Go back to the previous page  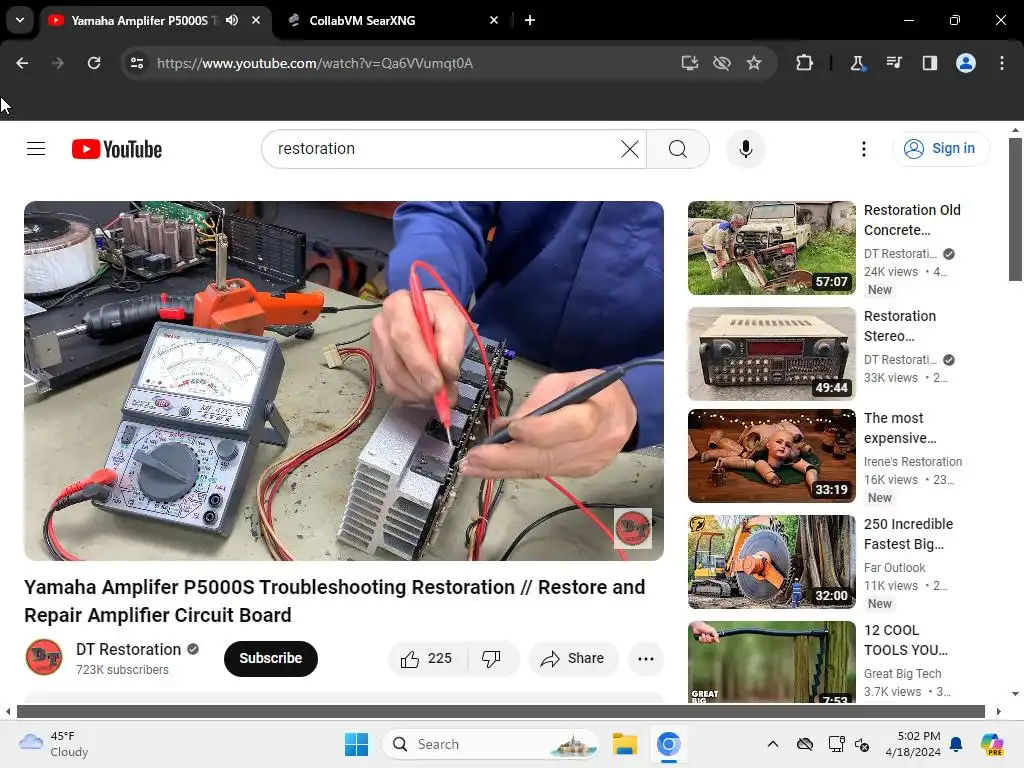[22, 63]
